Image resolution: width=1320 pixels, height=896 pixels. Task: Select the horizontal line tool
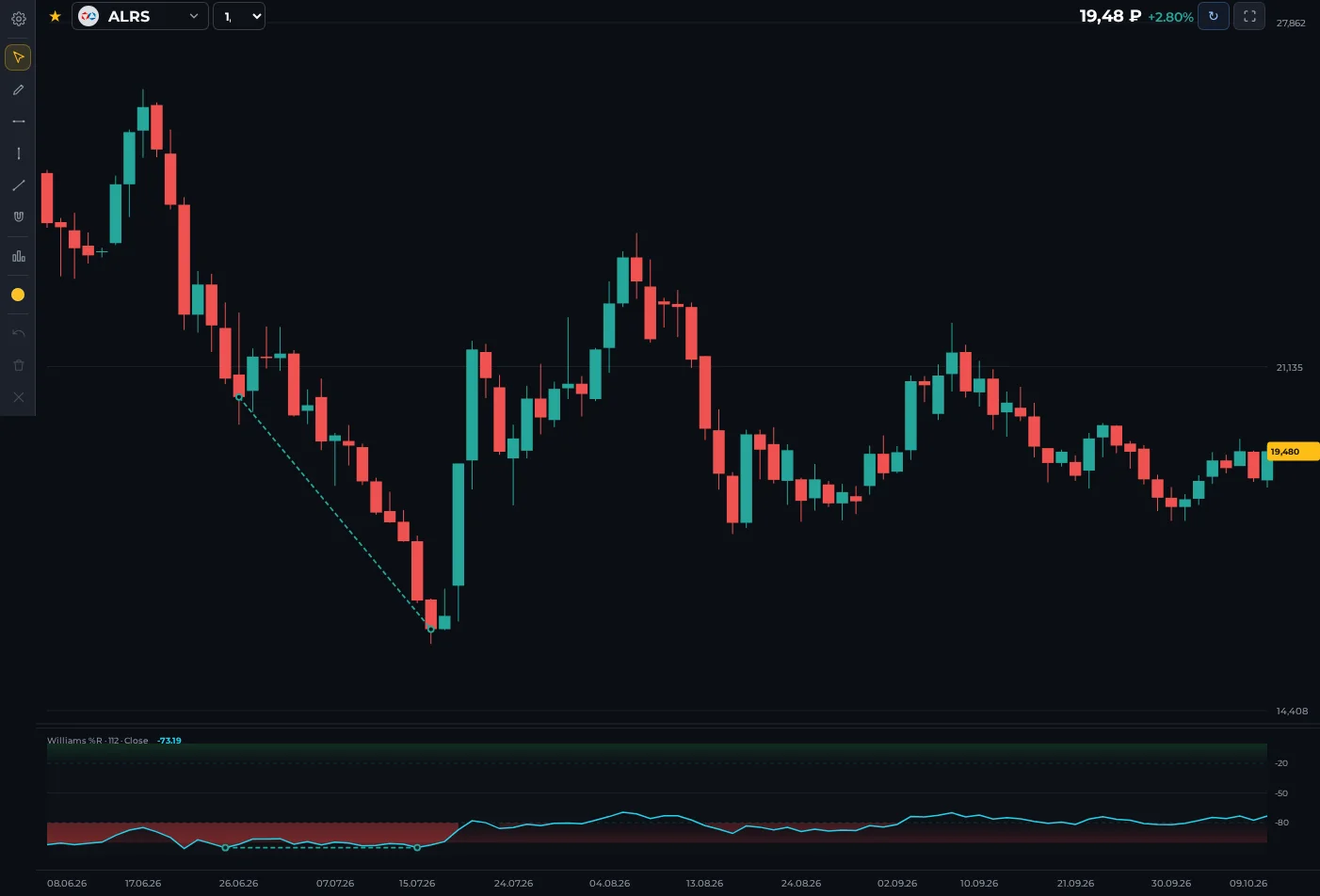[18, 121]
